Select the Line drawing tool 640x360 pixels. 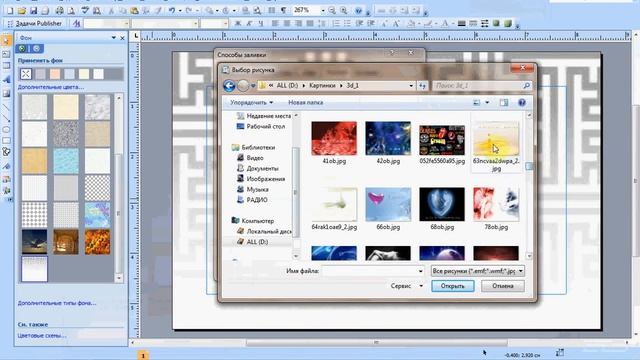point(6,107)
